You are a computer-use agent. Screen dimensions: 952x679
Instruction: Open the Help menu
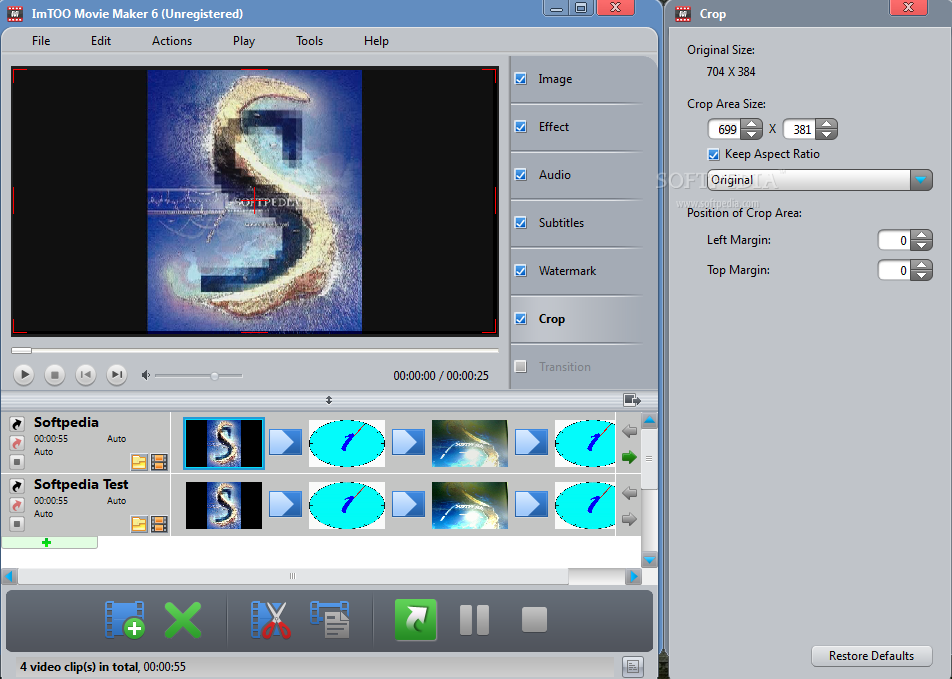(x=376, y=41)
